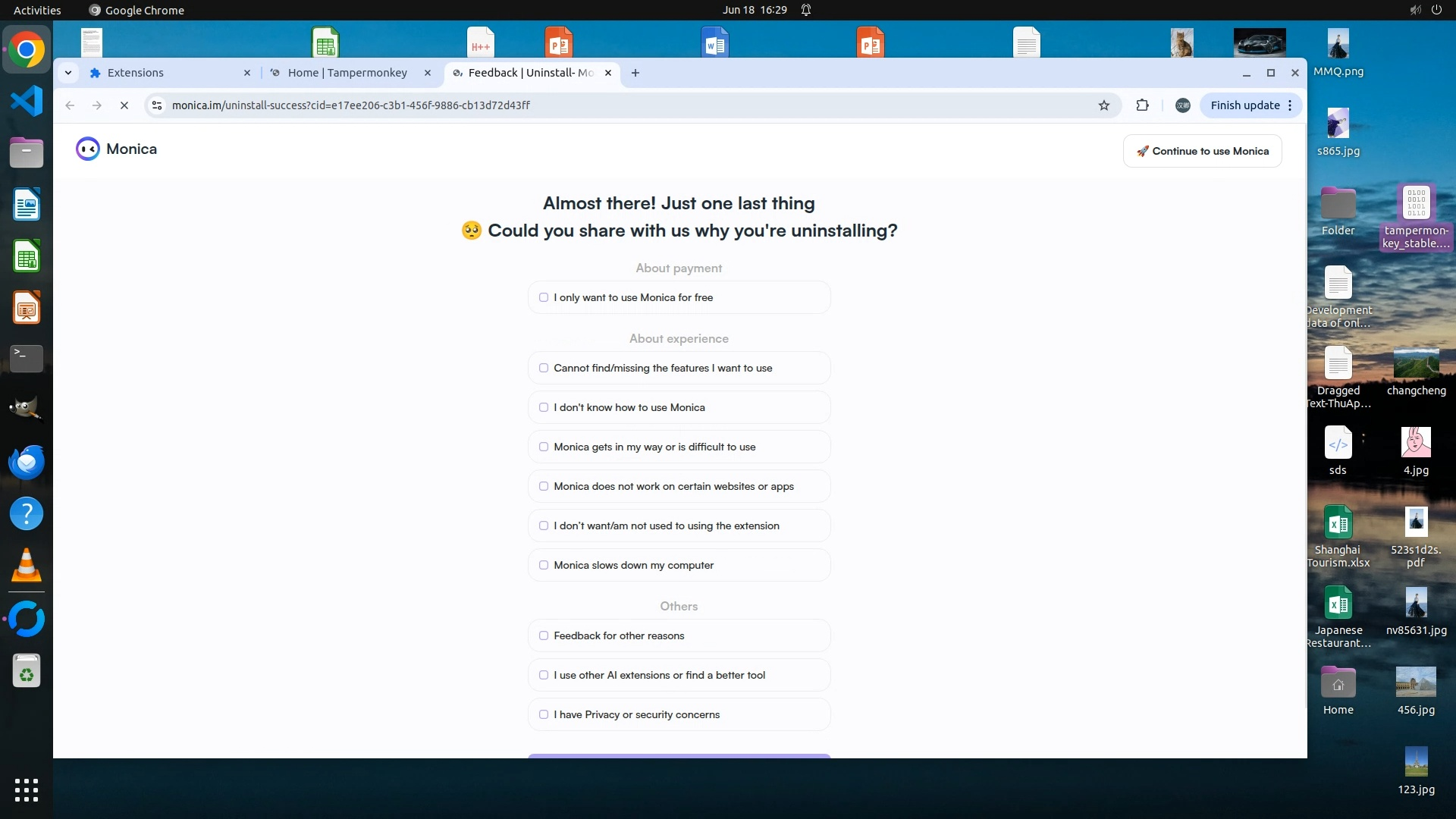The image size is (1456, 819).
Task: Click Continue to use Monica button
Action: pos(1202,151)
